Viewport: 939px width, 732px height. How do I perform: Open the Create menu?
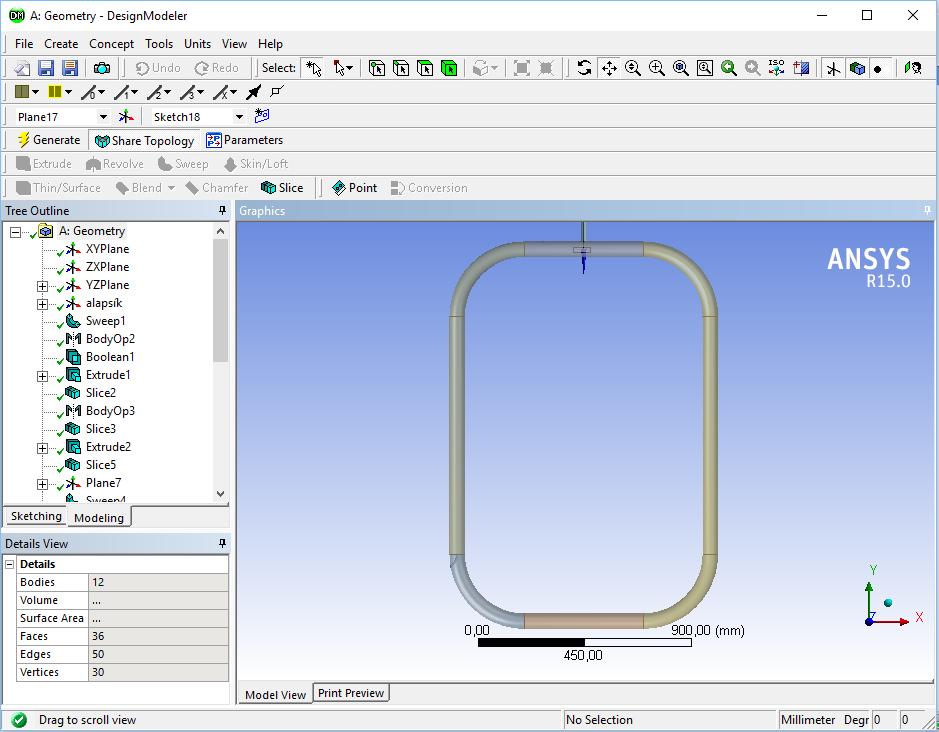(x=61, y=44)
